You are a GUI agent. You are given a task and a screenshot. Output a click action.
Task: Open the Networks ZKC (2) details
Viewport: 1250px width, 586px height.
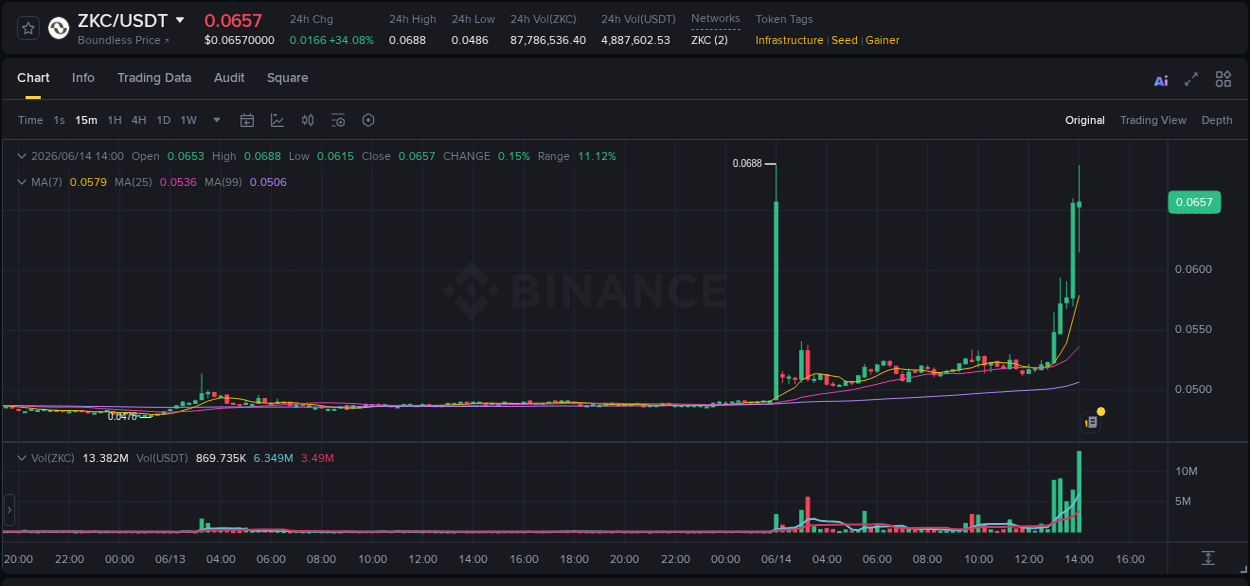pos(709,40)
